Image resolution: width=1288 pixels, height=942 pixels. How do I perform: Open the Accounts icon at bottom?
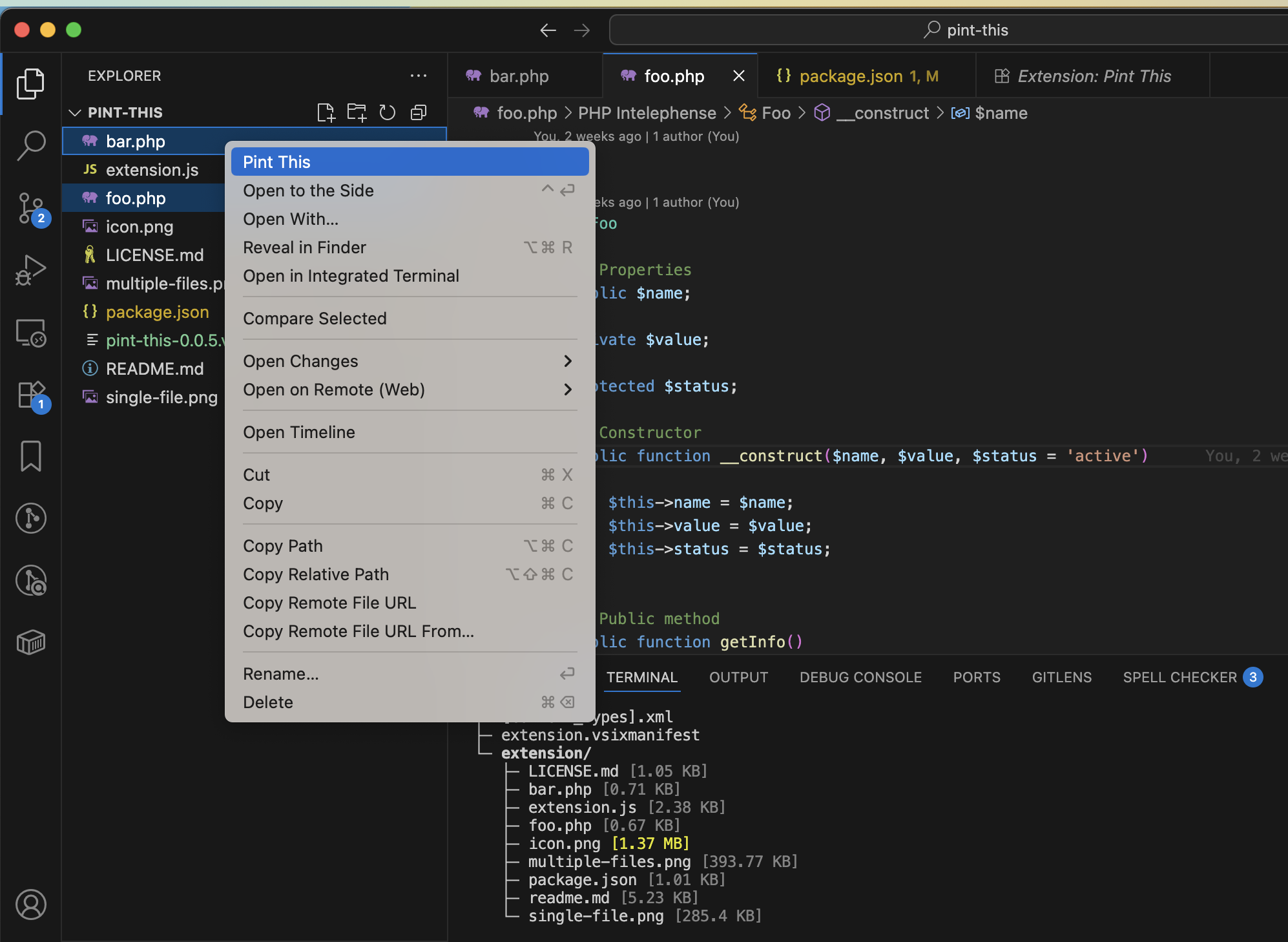(31, 905)
